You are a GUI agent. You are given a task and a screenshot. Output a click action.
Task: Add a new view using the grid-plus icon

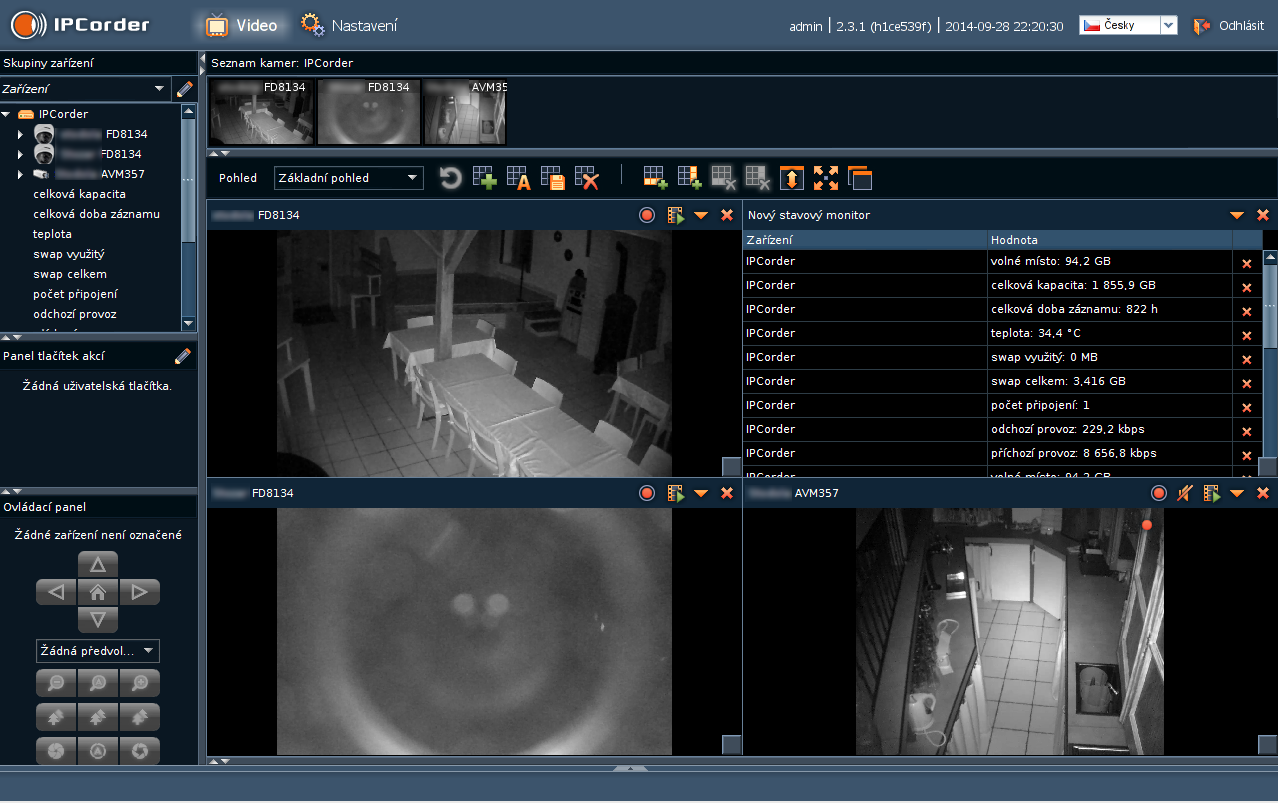485,178
